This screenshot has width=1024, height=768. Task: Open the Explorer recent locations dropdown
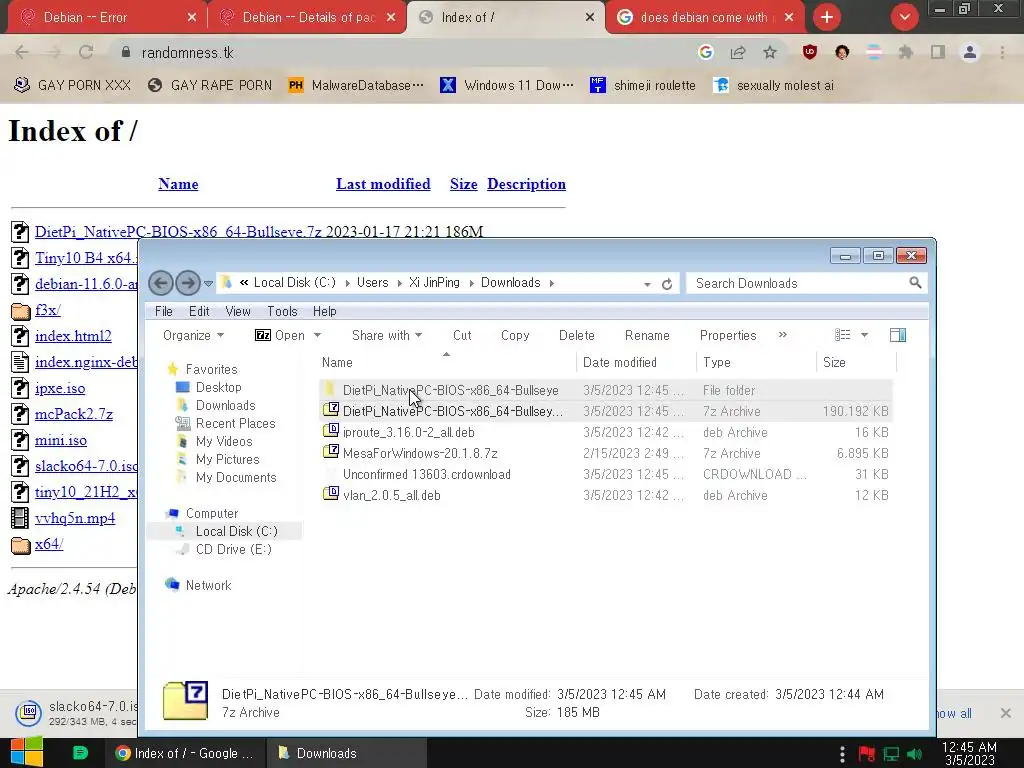208,283
